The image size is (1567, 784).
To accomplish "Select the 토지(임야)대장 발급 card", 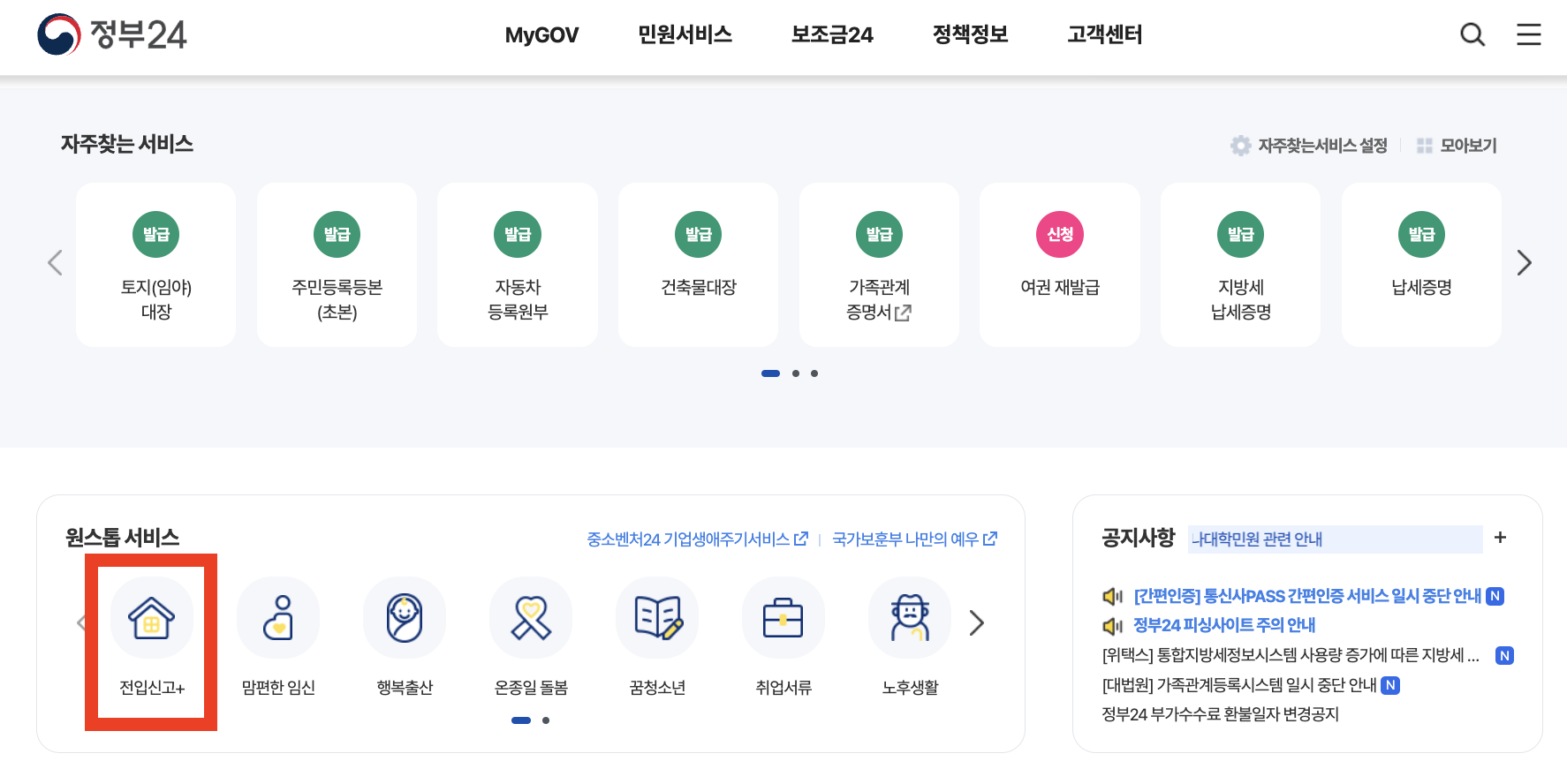I will [156, 265].
